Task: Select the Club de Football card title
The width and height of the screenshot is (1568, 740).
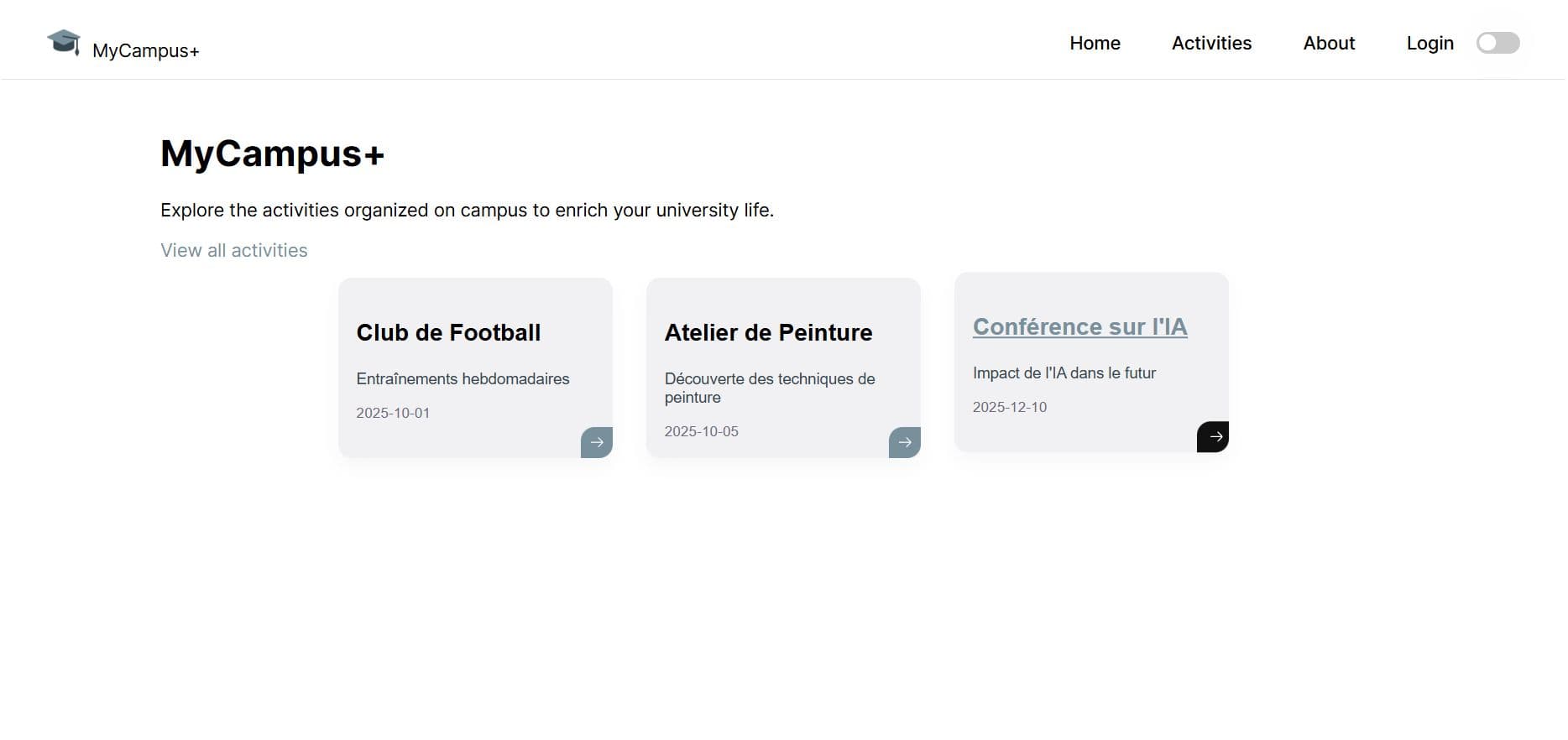Action: pos(448,332)
